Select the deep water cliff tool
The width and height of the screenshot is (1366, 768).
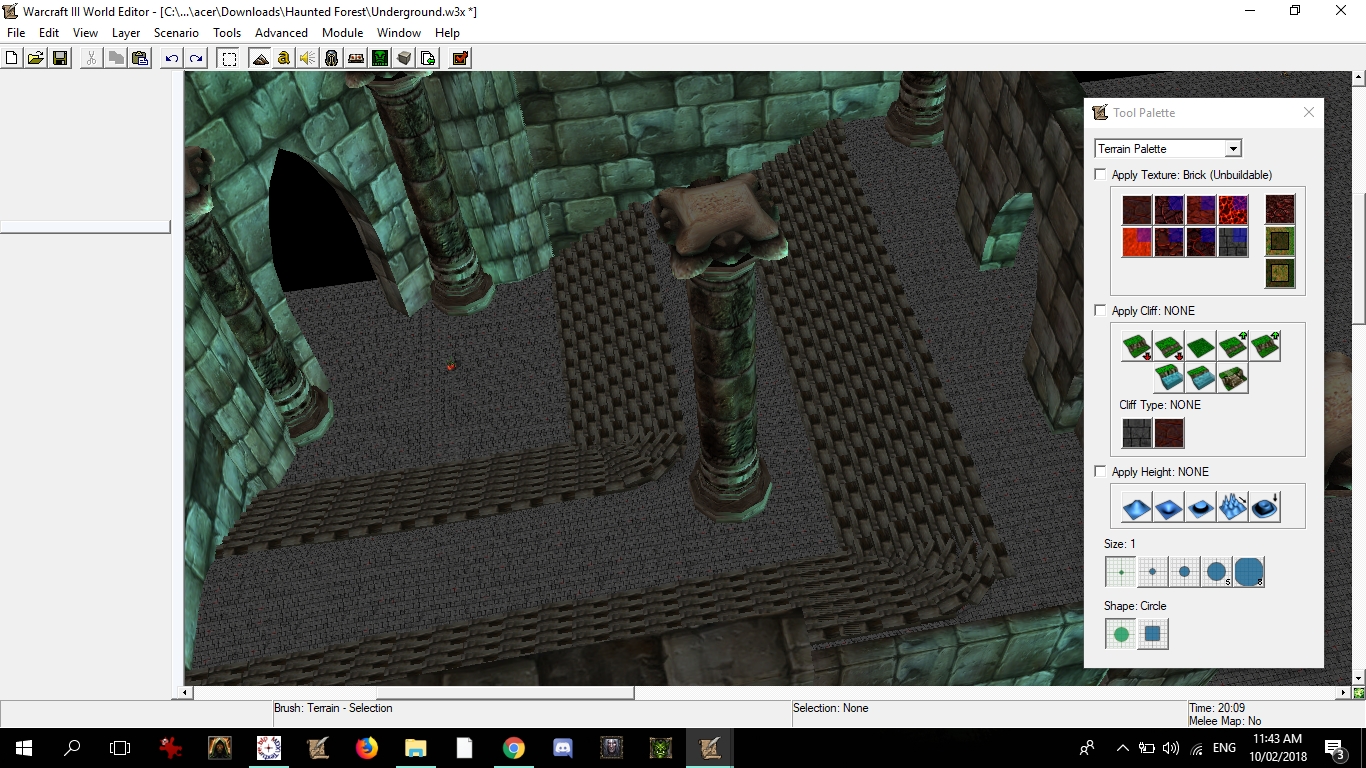coord(1168,378)
